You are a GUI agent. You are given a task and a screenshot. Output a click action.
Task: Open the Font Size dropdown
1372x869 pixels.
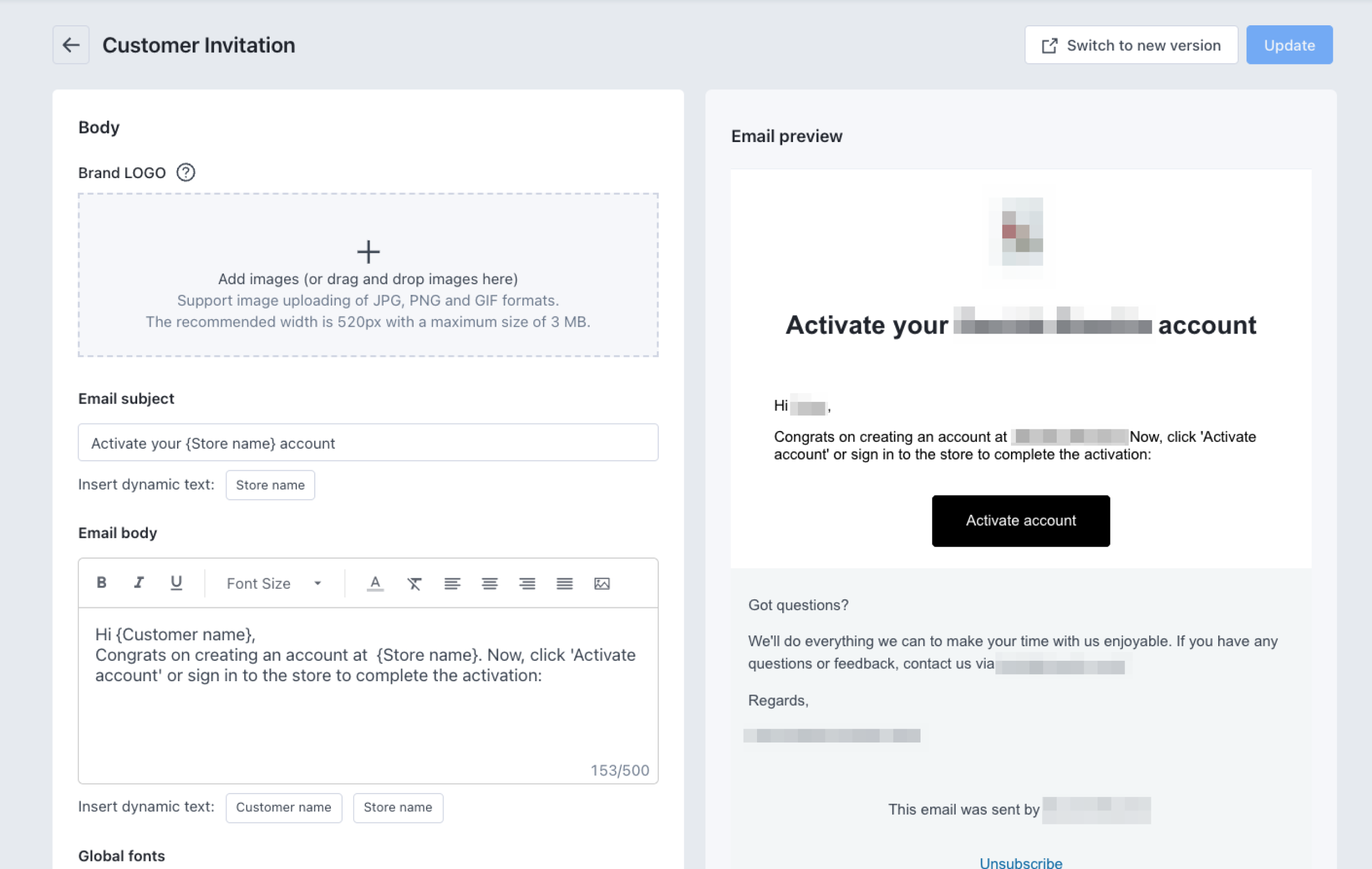(x=274, y=583)
